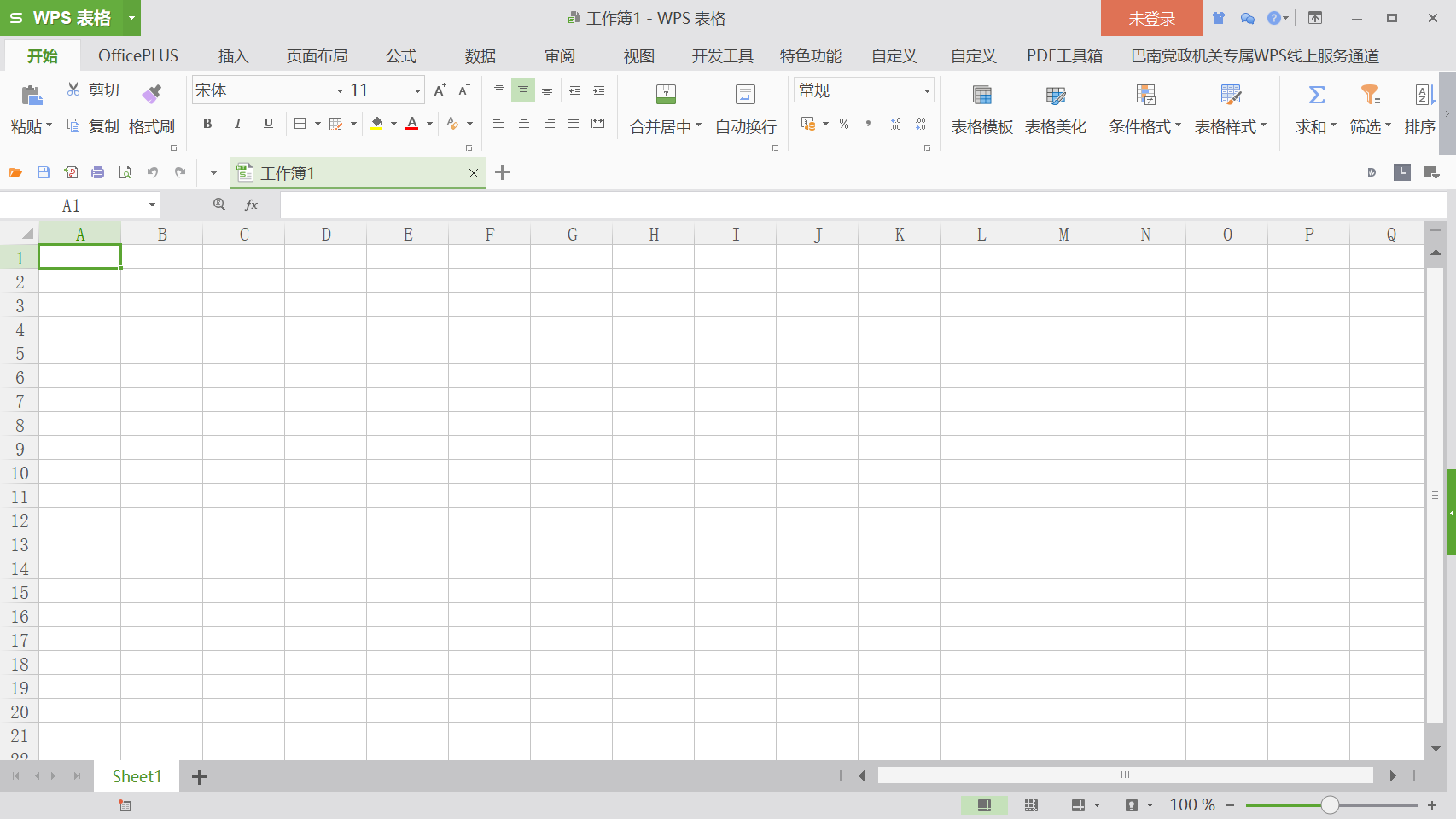Sort data using the 排序 icon
The image size is (1456, 819).
1423,95
